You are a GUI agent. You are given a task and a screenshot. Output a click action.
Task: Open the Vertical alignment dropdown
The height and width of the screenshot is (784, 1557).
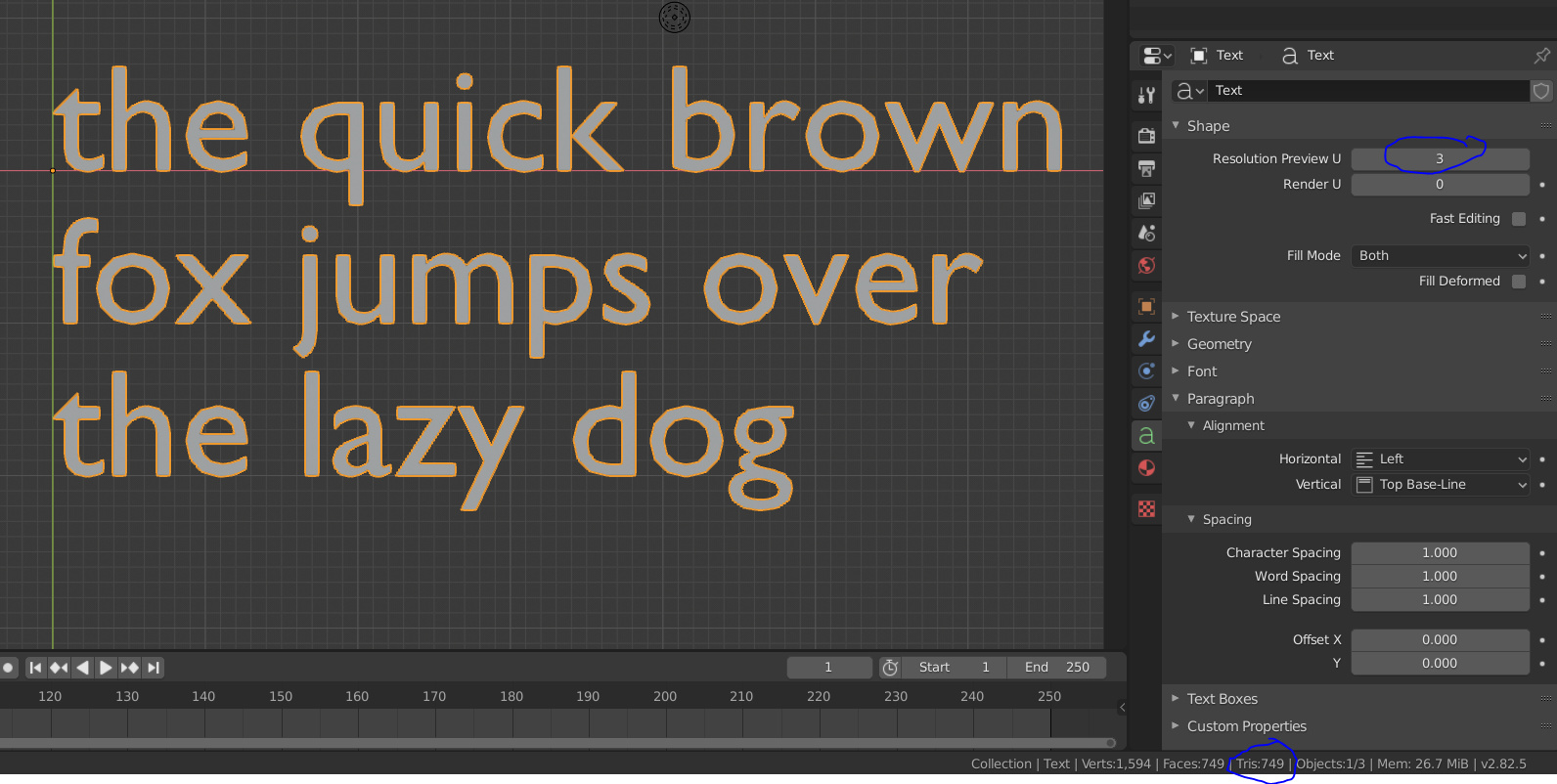(x=1441, y=485)
